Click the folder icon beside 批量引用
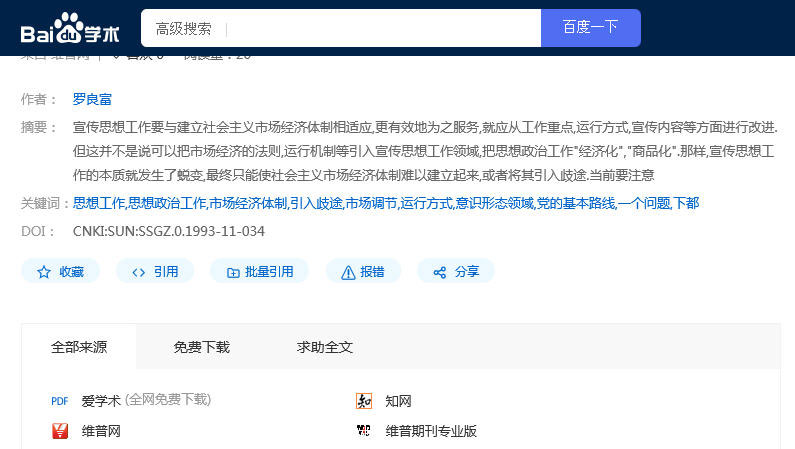This screenshot has width=795, height=449. pos(233,272)
